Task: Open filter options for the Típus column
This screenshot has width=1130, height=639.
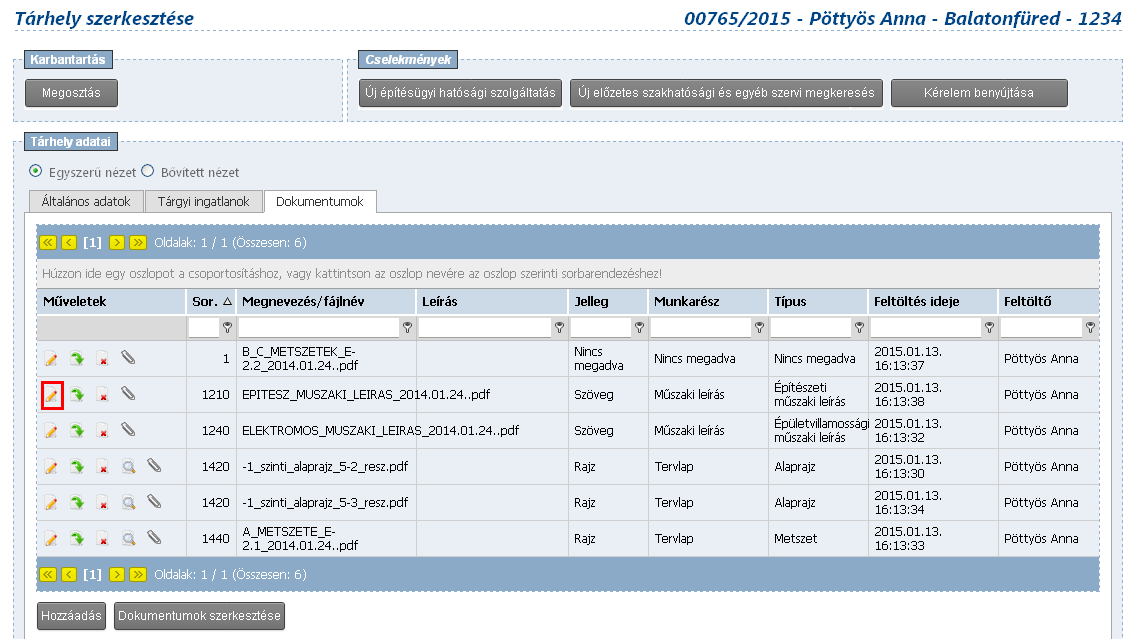Action: click(x=859, y=328)
